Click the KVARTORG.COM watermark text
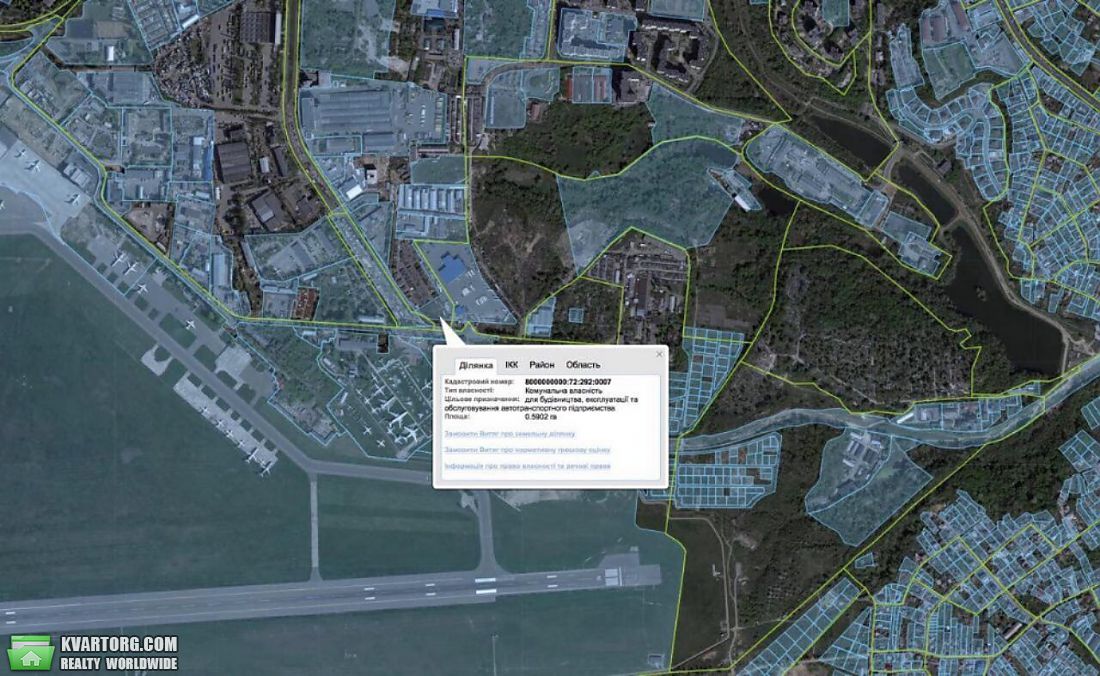1100x676 pixels. coord(119,644)
